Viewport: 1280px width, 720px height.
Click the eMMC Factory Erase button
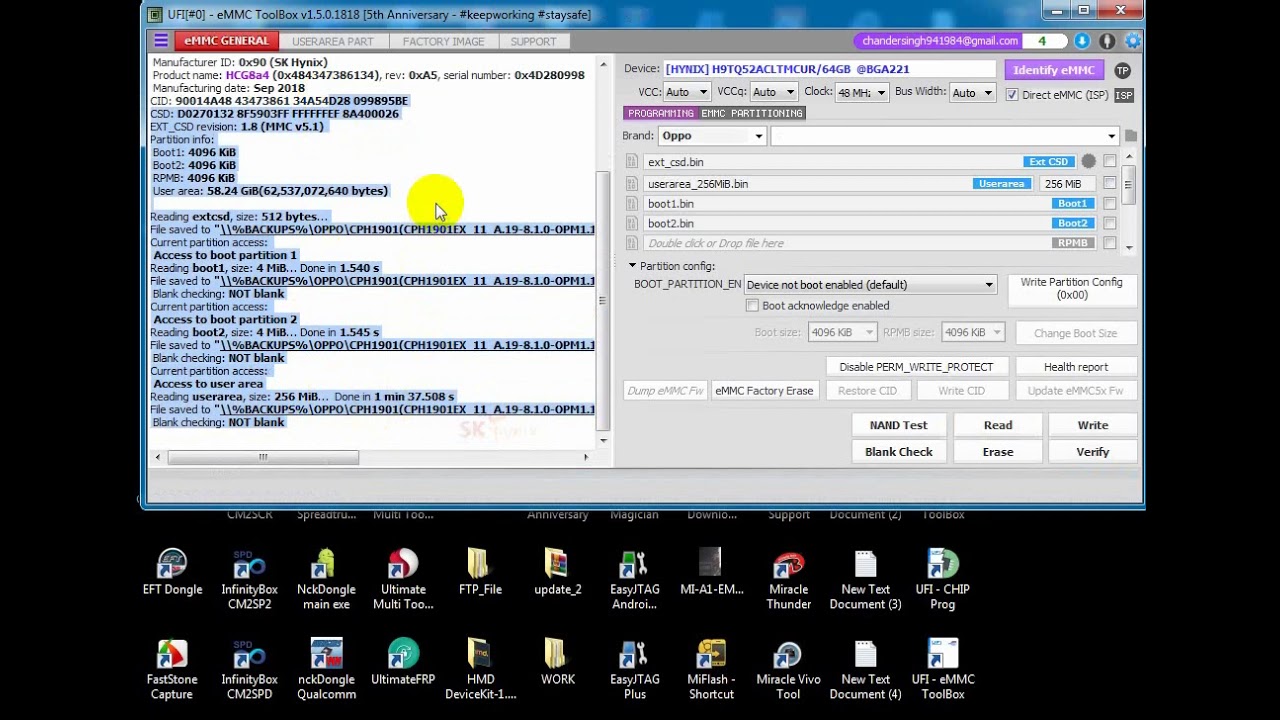764,391
